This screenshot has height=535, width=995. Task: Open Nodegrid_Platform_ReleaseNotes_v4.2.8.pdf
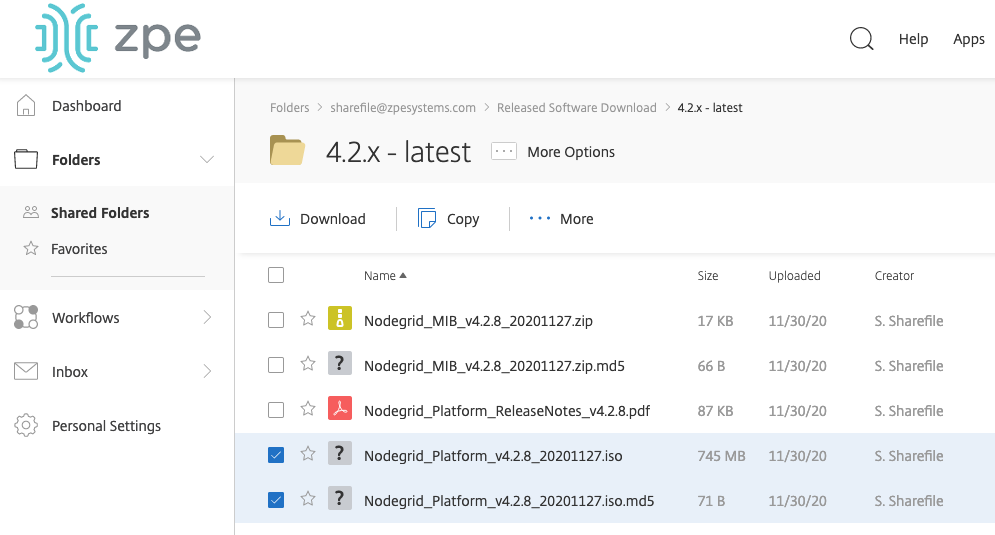507,411
